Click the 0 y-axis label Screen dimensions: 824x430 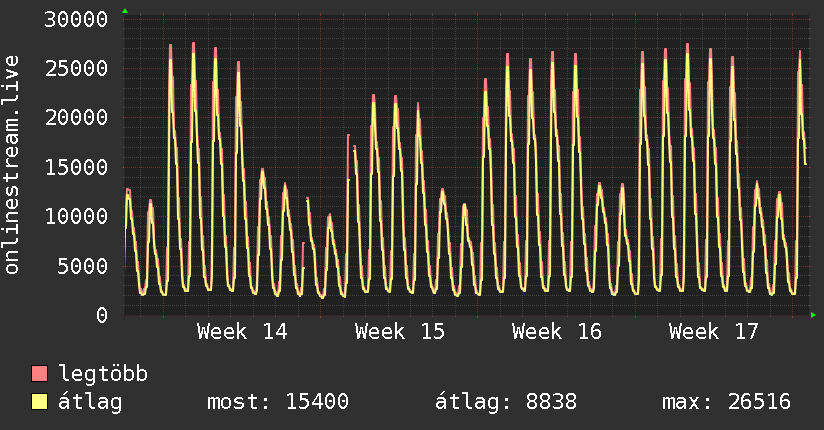[x=102, y=315]
